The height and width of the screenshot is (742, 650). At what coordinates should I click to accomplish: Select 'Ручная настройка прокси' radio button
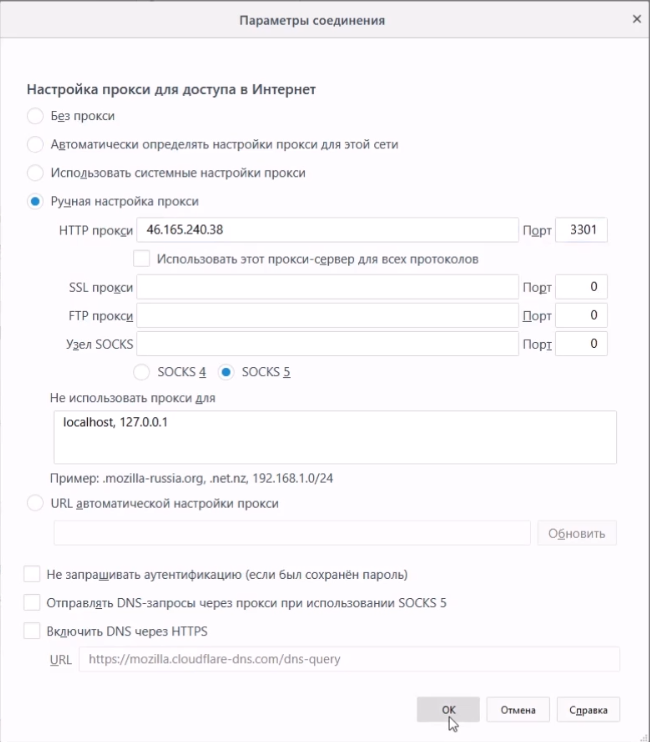36,201
